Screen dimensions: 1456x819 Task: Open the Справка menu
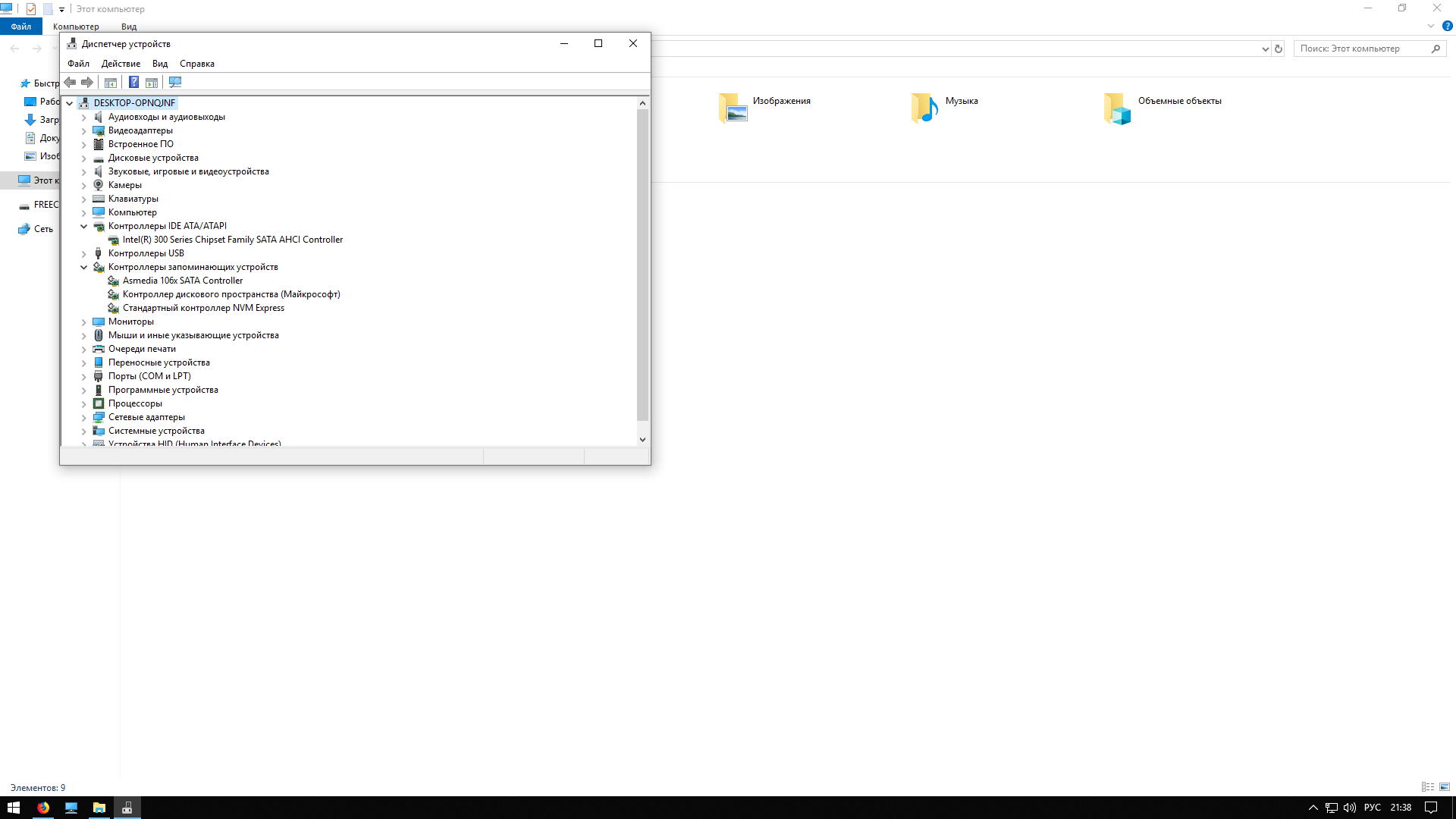(196, 64)
